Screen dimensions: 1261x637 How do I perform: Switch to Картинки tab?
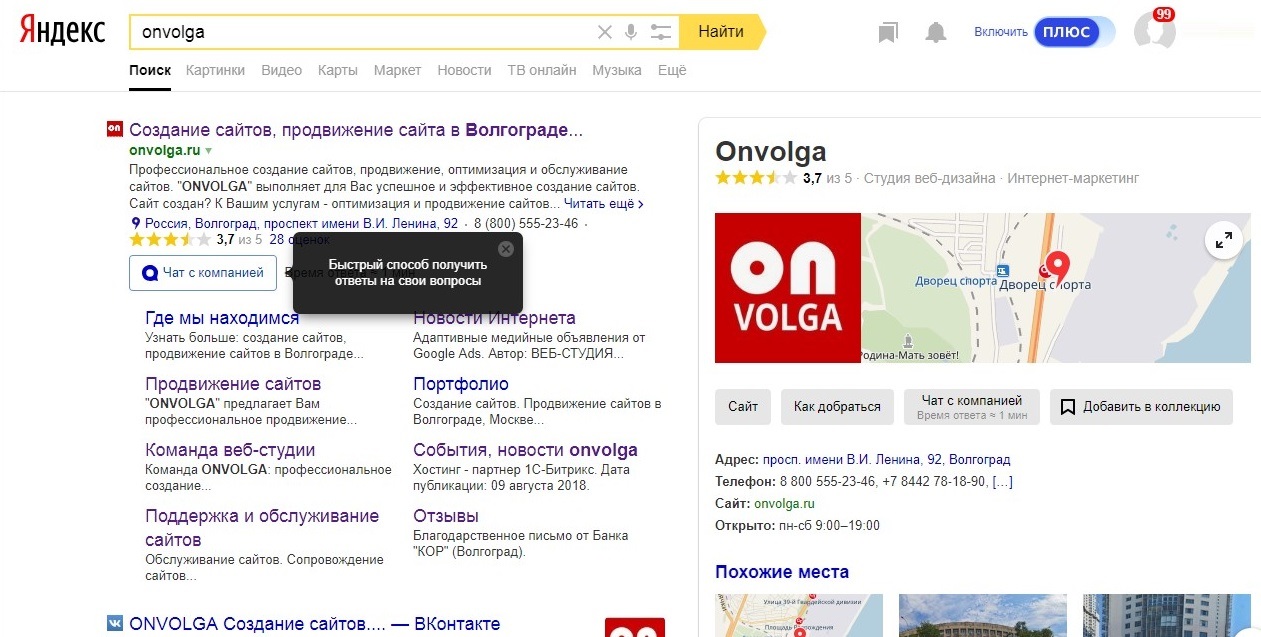tap(215, 70)
